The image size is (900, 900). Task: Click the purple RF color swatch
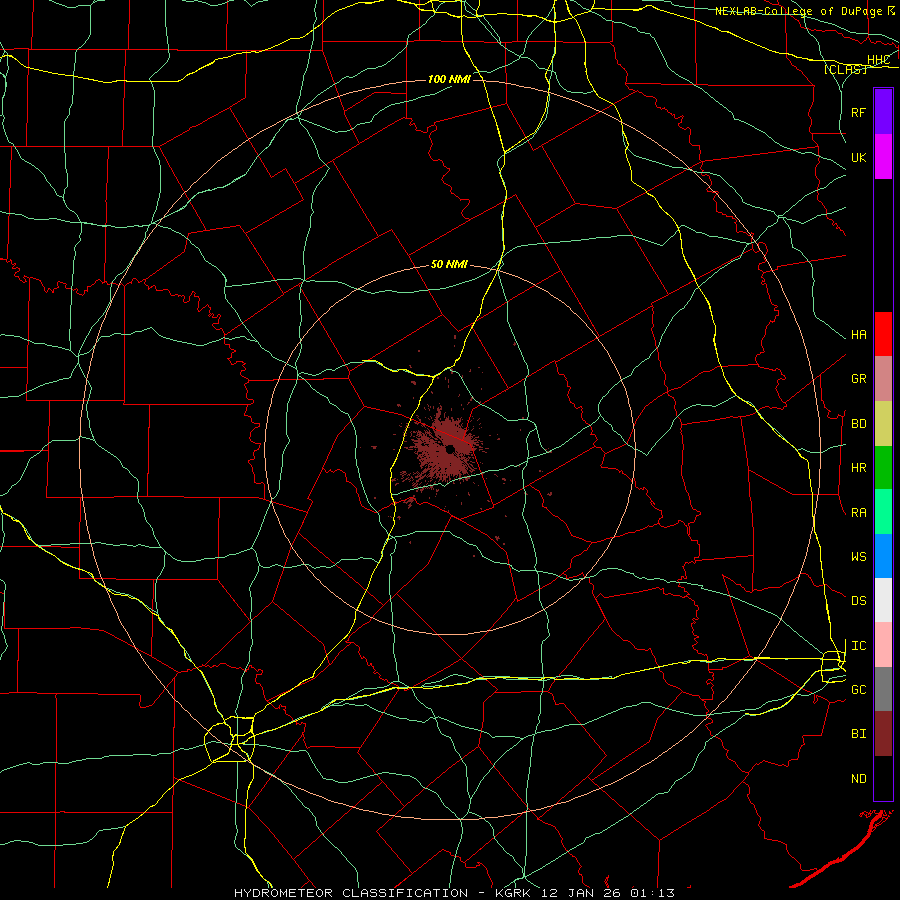(x=883, y=112)
